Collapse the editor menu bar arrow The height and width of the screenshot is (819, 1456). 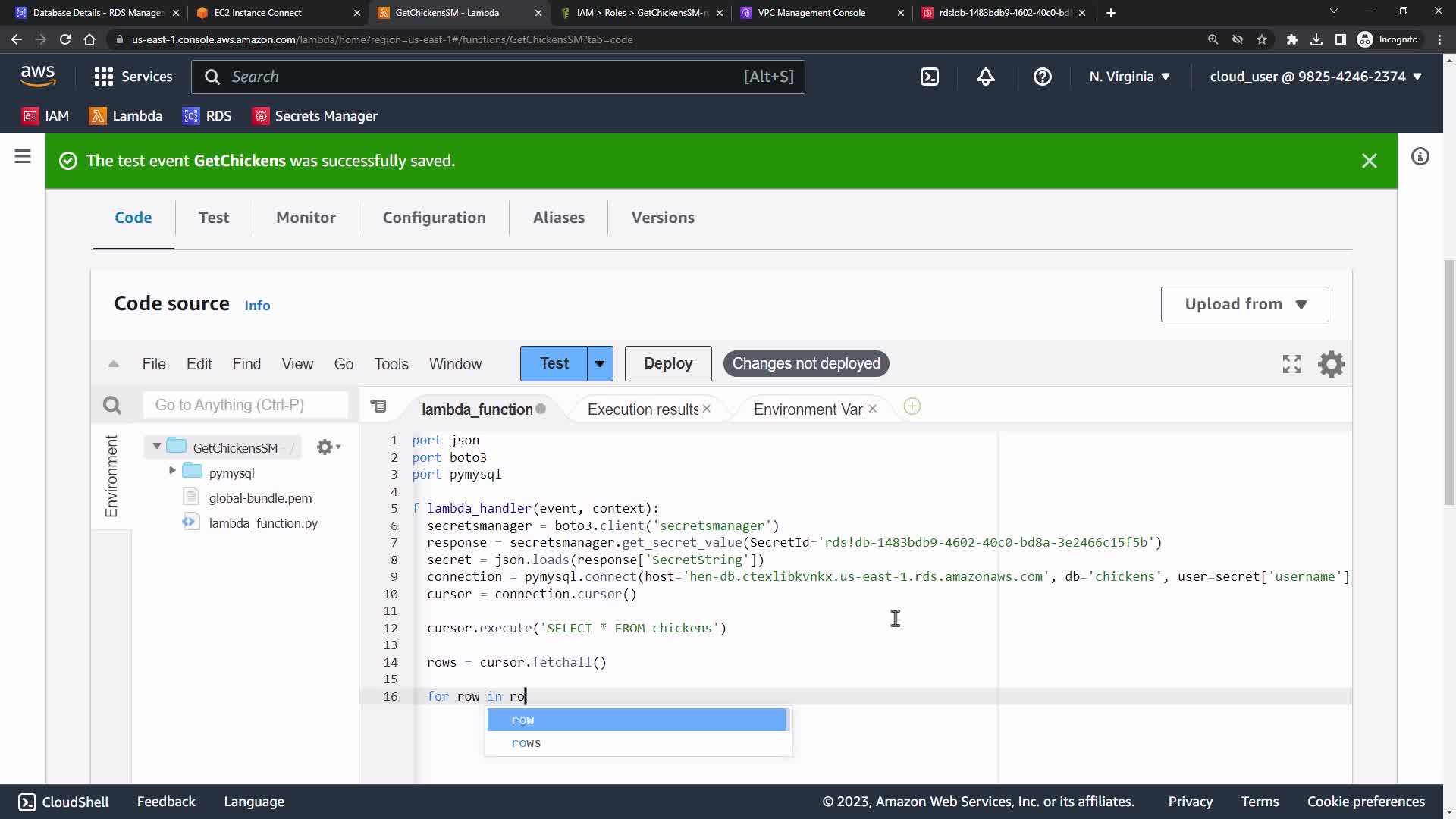[x=114, y=364]
